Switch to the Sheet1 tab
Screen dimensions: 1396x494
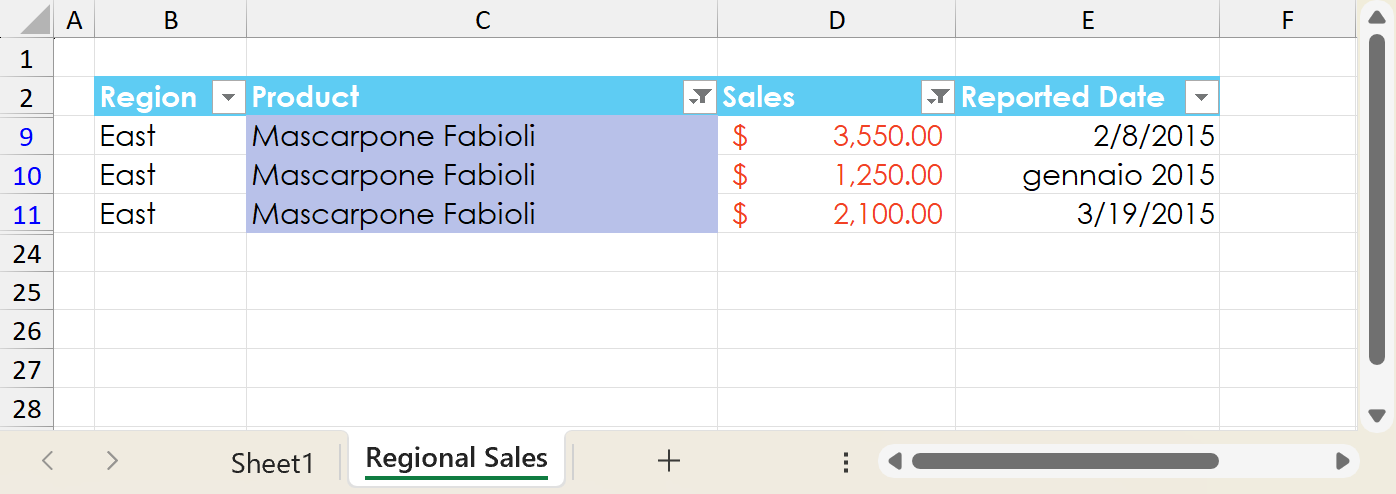point(272,462)
